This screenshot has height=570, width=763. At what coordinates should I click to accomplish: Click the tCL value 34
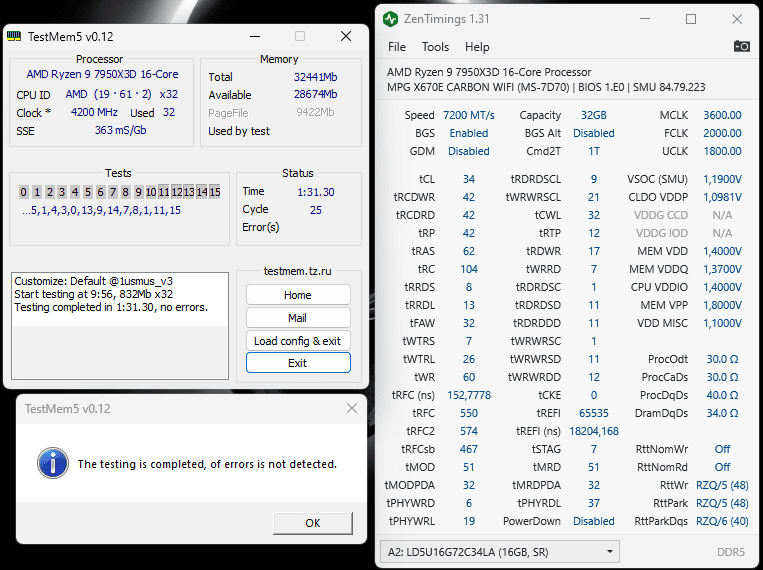[469, 179]
